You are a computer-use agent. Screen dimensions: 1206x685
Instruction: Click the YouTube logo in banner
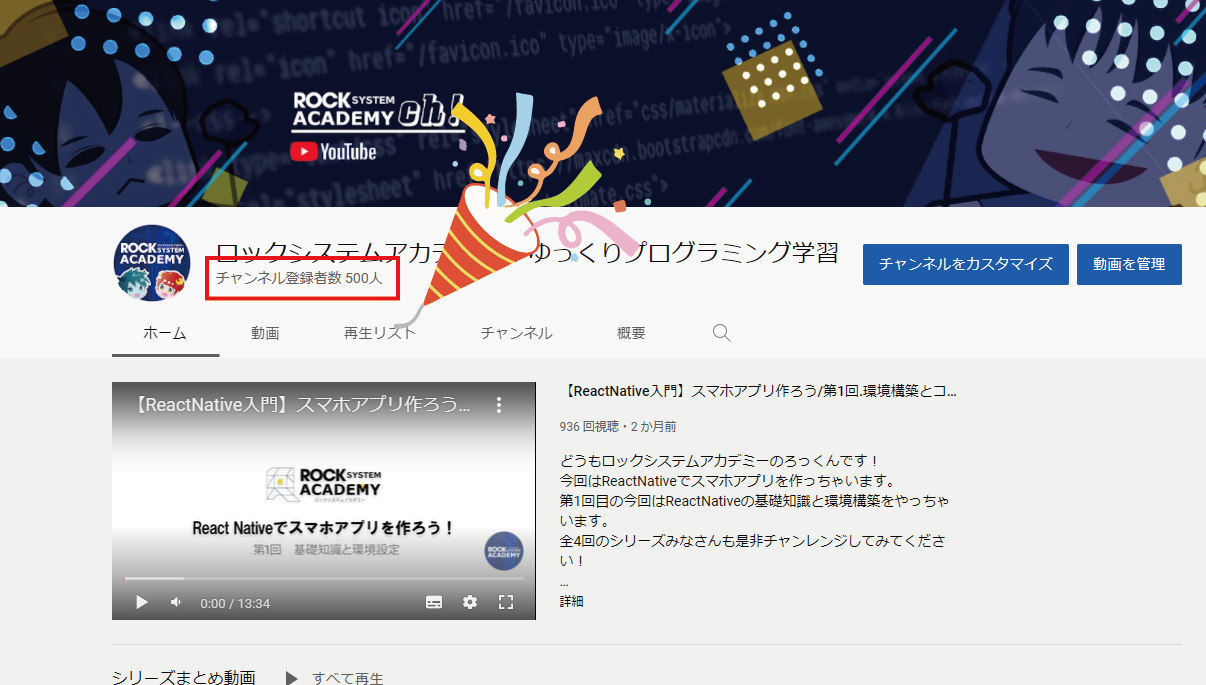333,152
